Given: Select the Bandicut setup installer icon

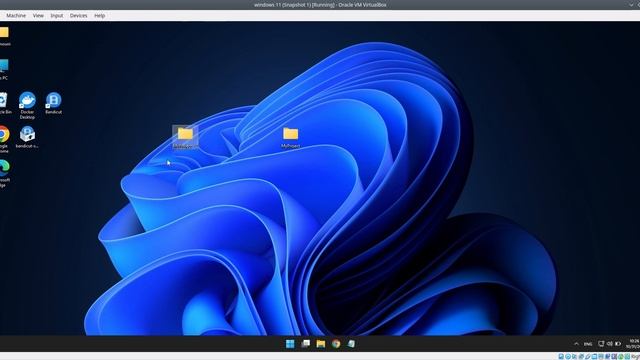Looking at the screenshot, I should pos(27,137).
